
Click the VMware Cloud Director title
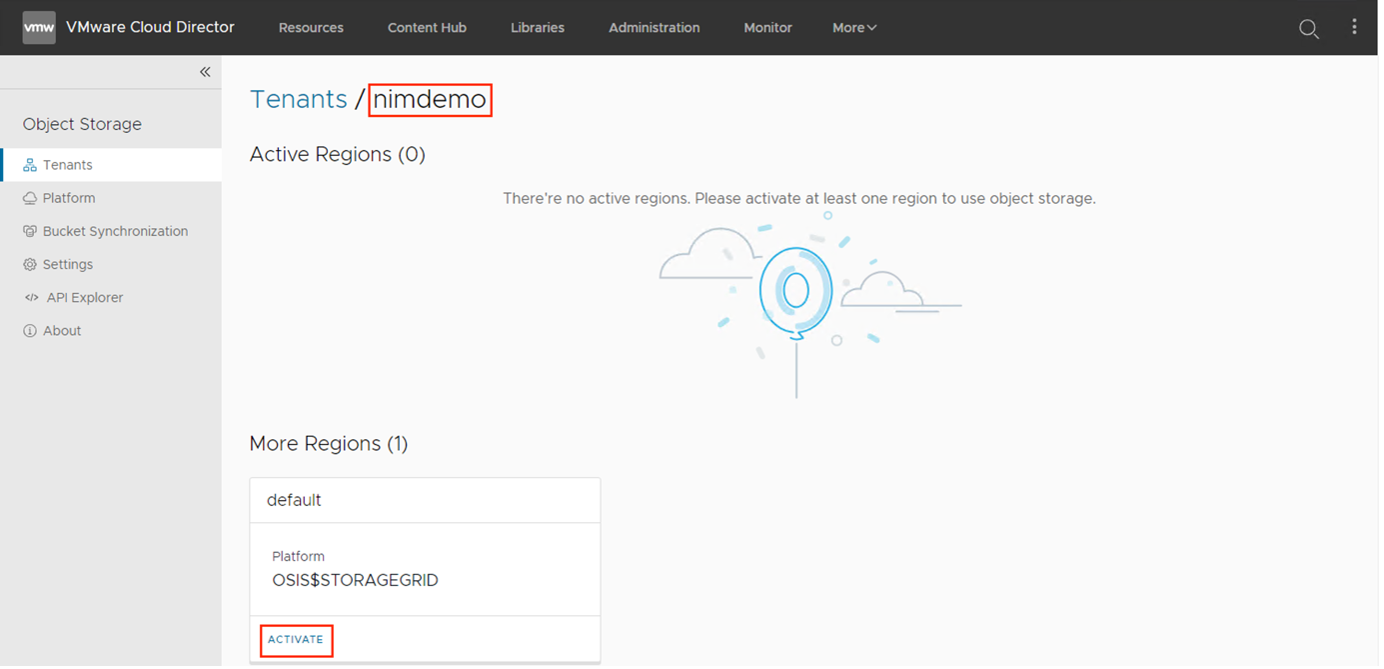point(150,27)
